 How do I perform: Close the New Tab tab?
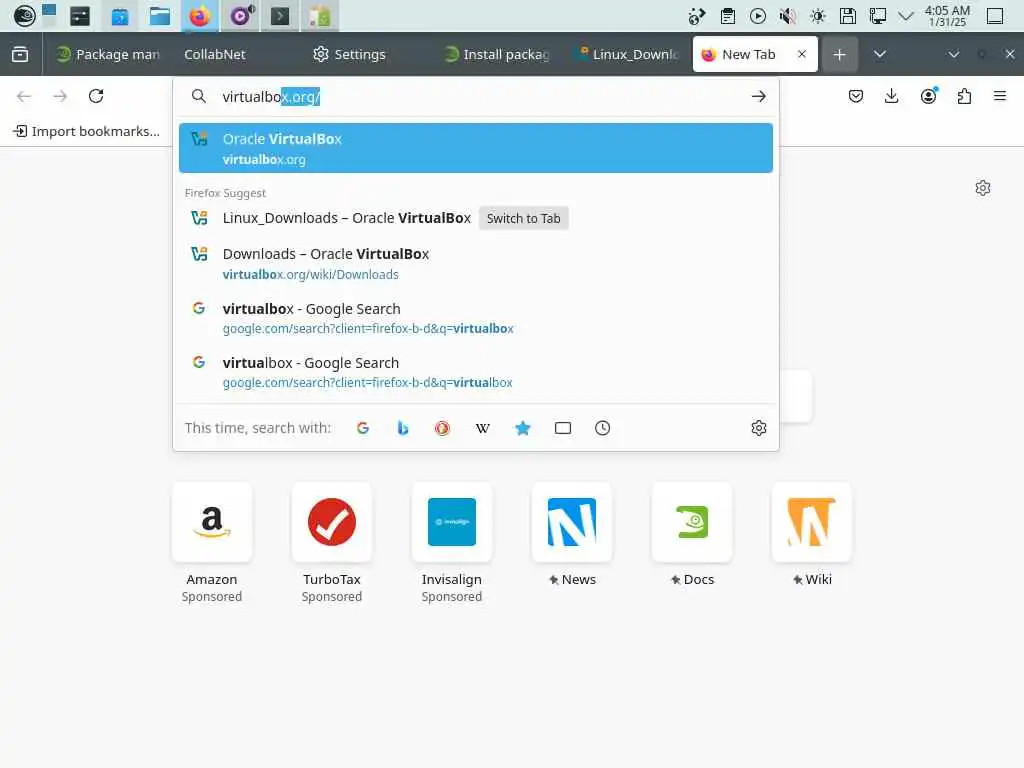802,54
